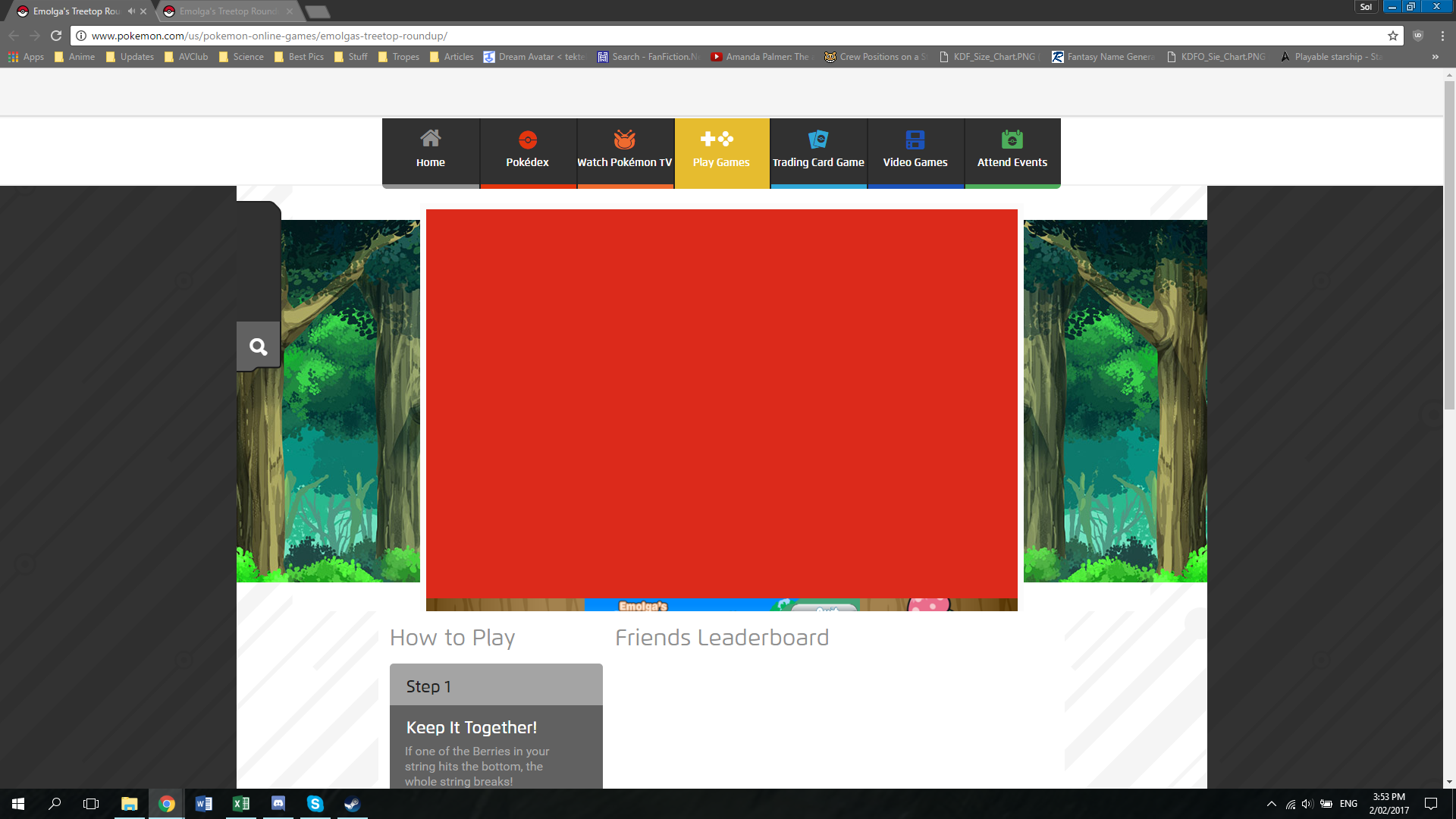Open the Best Pics bookmarks folder

299,57
